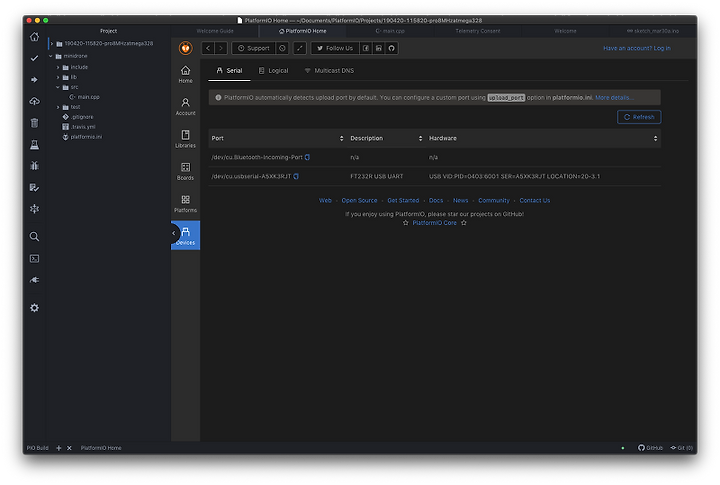Open the sketch_mar30a.ino tab

[652, 31]
